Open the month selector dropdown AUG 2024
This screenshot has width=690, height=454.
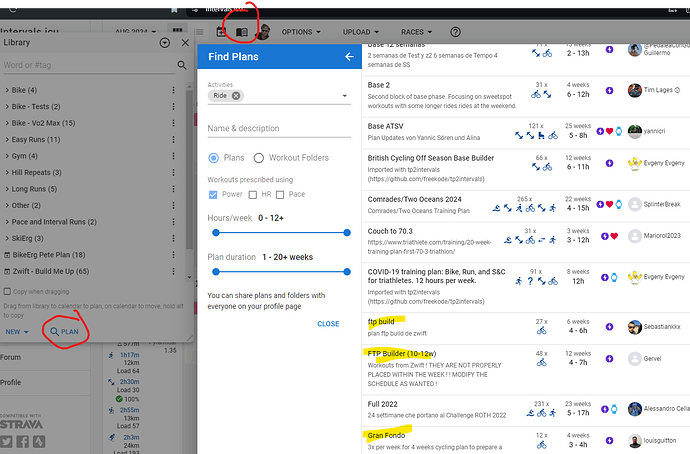(136, 32)
